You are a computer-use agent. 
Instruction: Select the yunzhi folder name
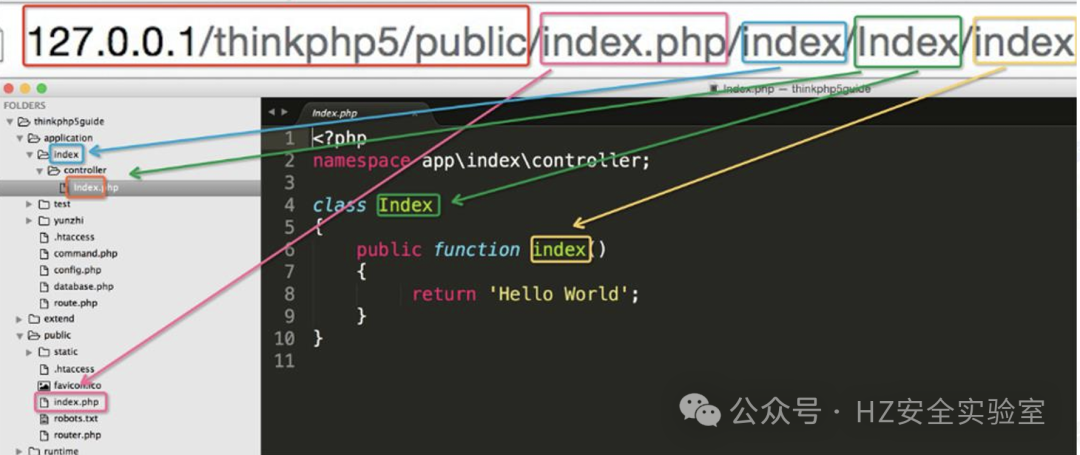(69, 220)
